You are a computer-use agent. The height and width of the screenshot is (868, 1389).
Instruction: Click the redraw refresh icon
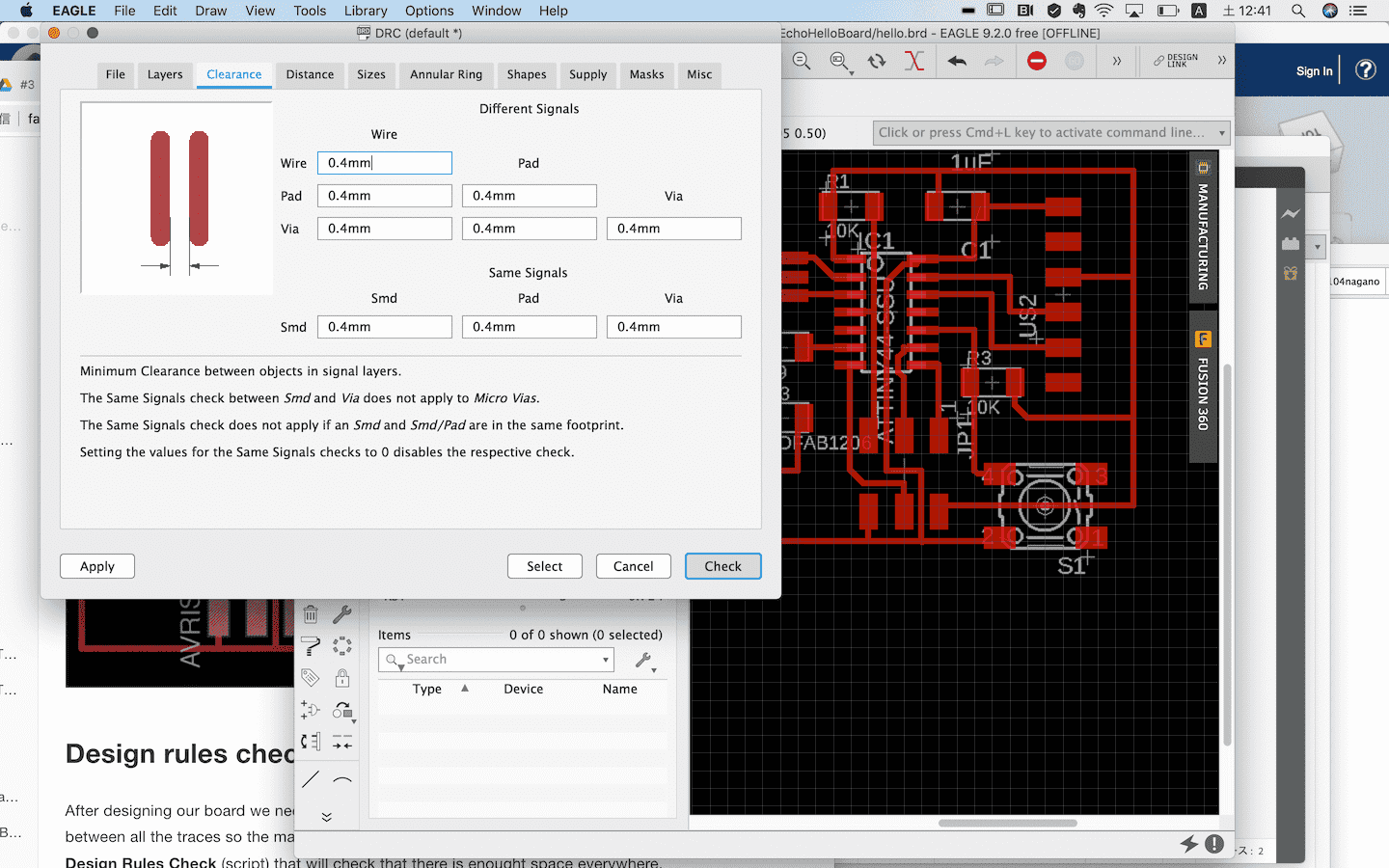coord(877,62)
